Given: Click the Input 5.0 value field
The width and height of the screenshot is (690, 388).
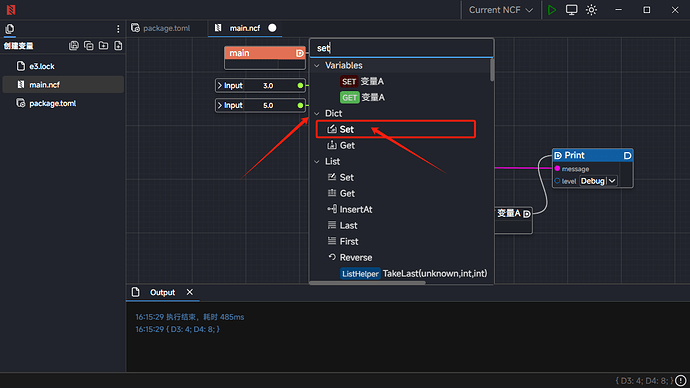Looking at the screenshot, I should [x=268, y=105].
